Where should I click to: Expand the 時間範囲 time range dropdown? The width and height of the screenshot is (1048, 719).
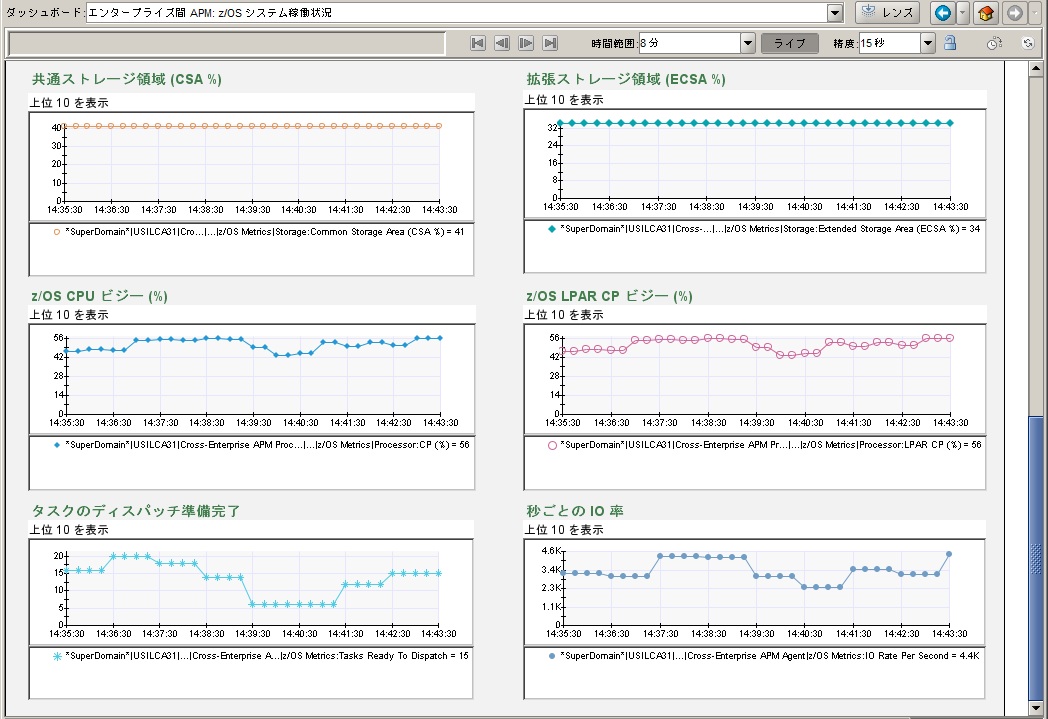point(747,43)
